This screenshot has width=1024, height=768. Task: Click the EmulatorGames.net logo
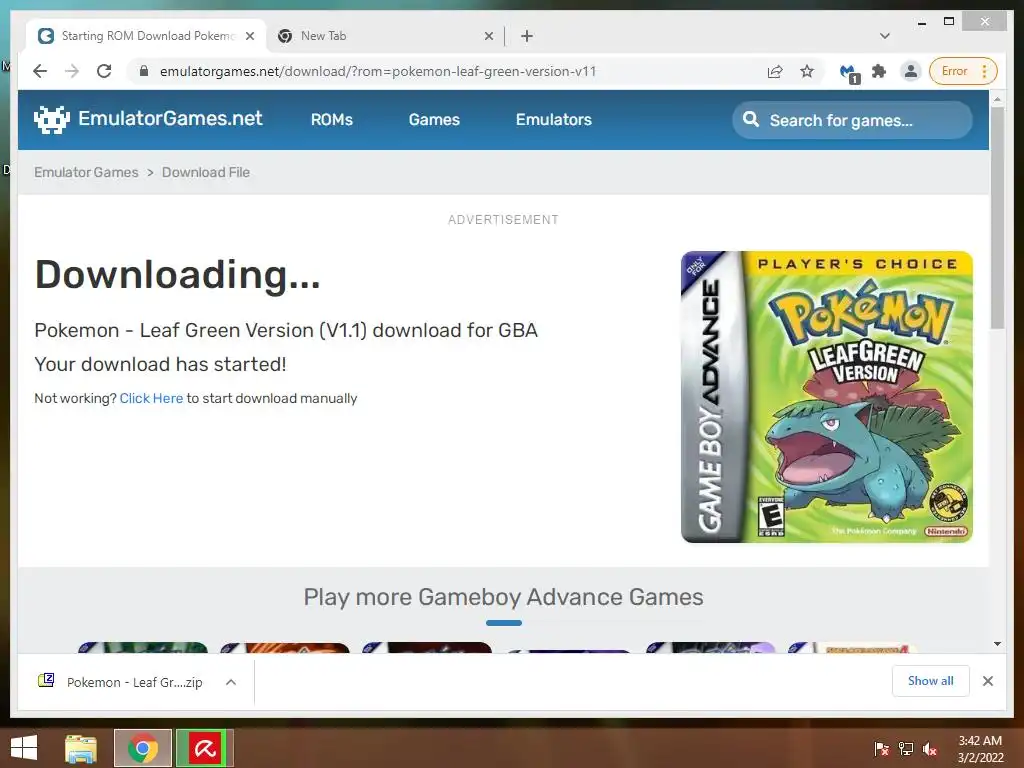coord(148,119)
